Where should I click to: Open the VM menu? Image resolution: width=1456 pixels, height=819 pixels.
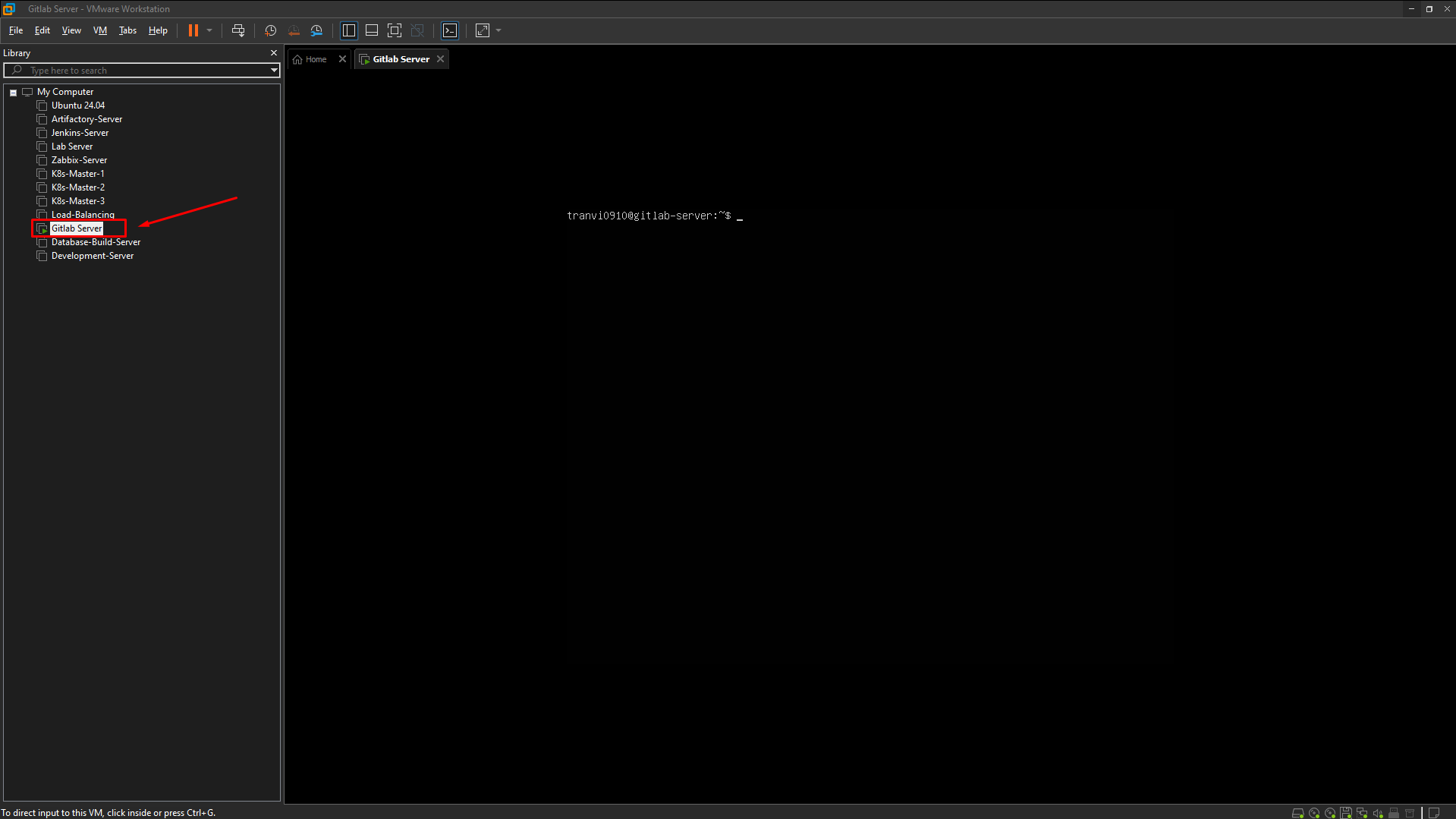tap(99, 30)
